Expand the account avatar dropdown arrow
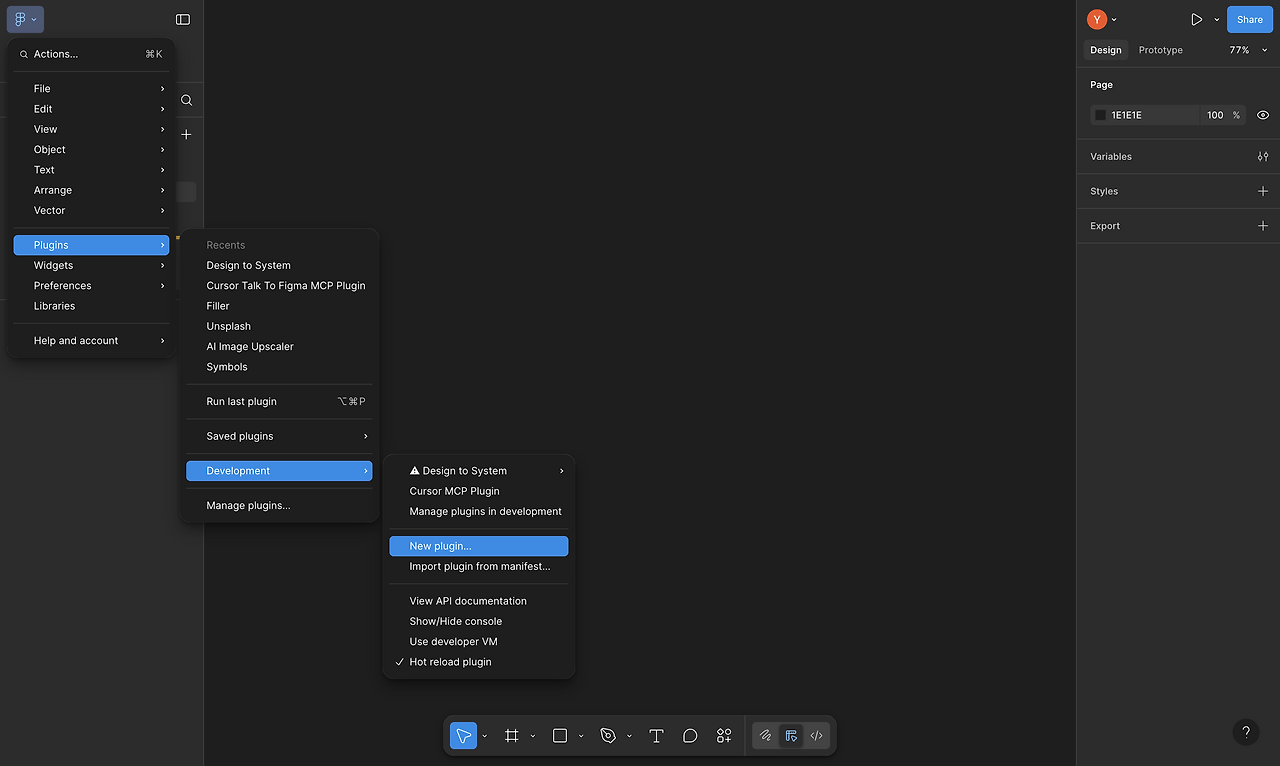Viewport: 1280px width, 766px height. tap(1114, 19)
